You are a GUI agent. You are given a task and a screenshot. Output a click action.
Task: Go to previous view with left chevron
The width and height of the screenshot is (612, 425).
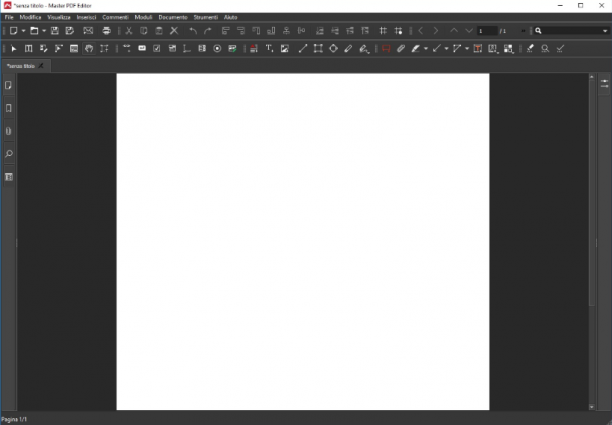click(x=420, y=31)
